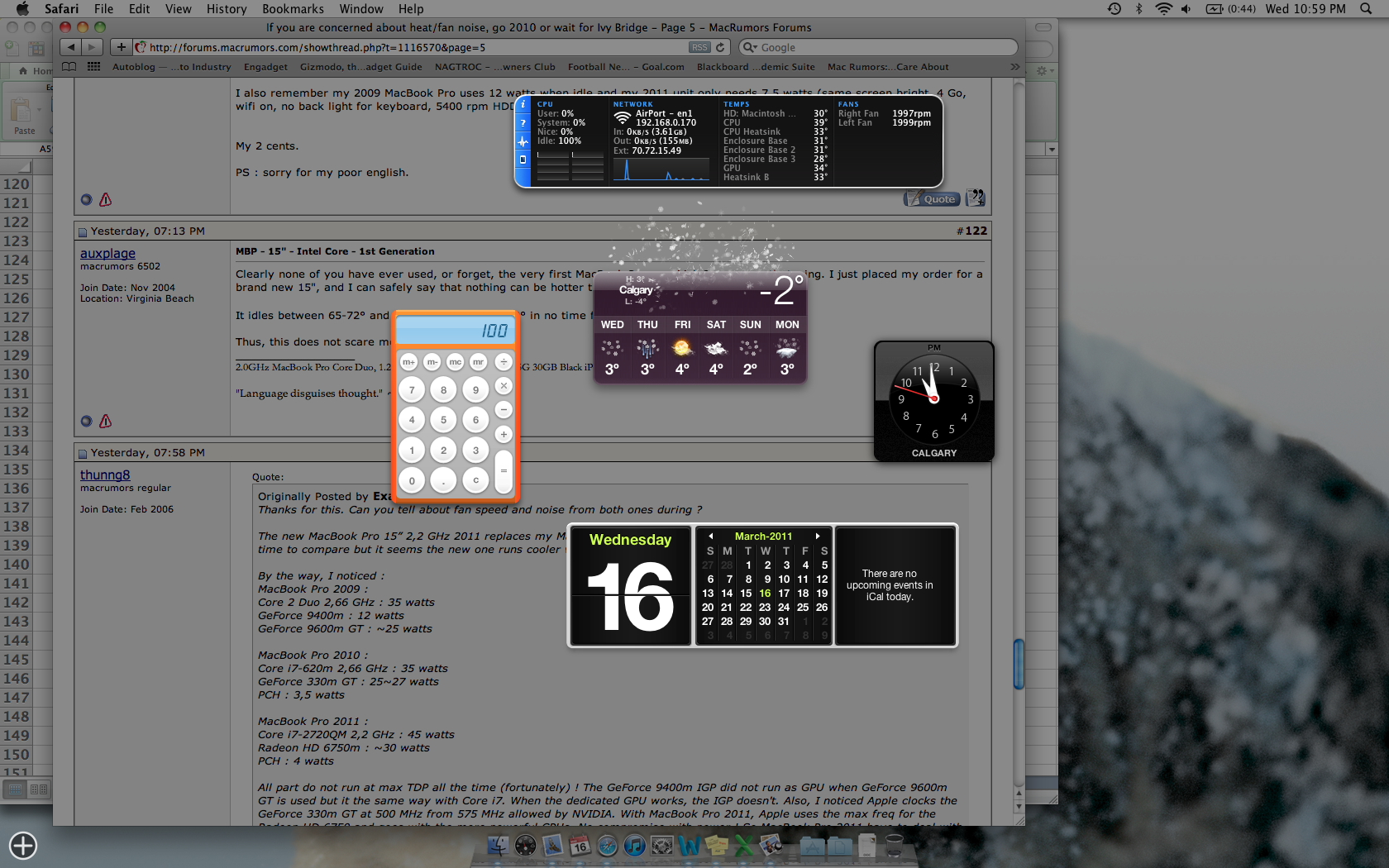Image resolution: width=1389 pixels, height=868 pixels.
Task: Open the Mac Rumors bookmark
Action: tap(888, 67)
